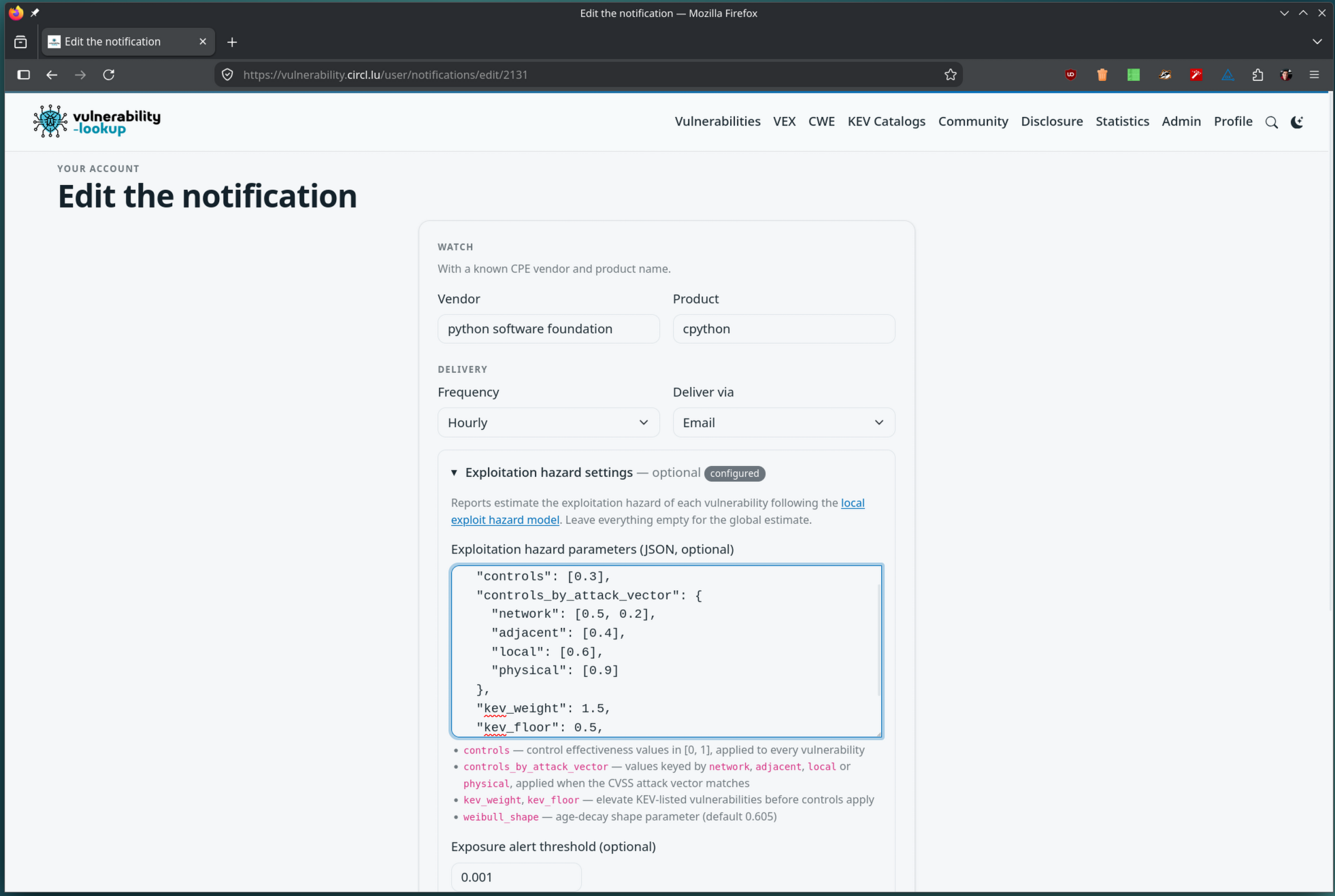
Task: Open the Extensions puzzle icon
Action: tap(1257, 75)
